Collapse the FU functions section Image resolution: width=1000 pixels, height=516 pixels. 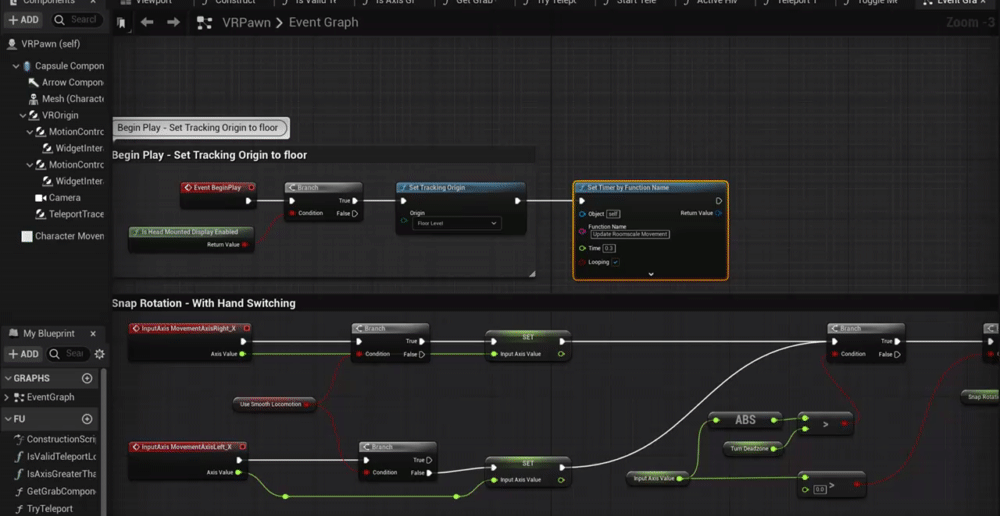pyautogui.click(x=8, y=419)
